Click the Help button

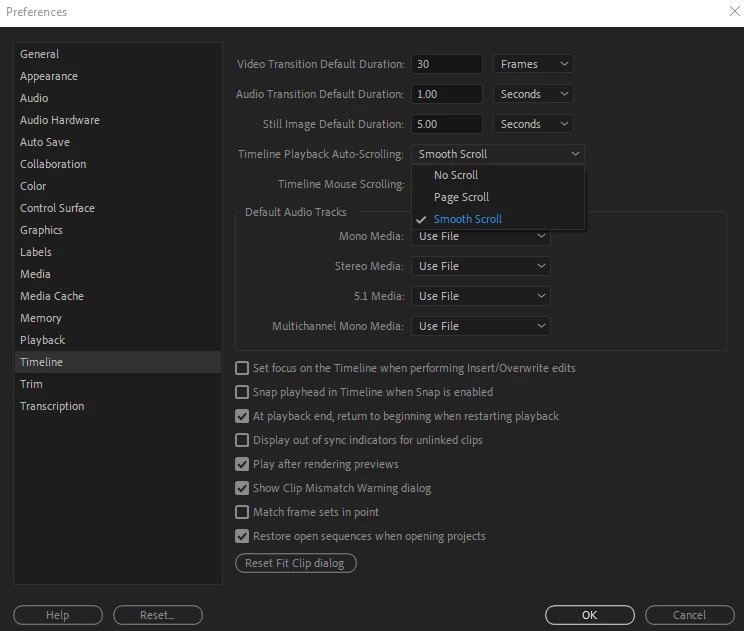pyautogui.click(x=58, y=615)
